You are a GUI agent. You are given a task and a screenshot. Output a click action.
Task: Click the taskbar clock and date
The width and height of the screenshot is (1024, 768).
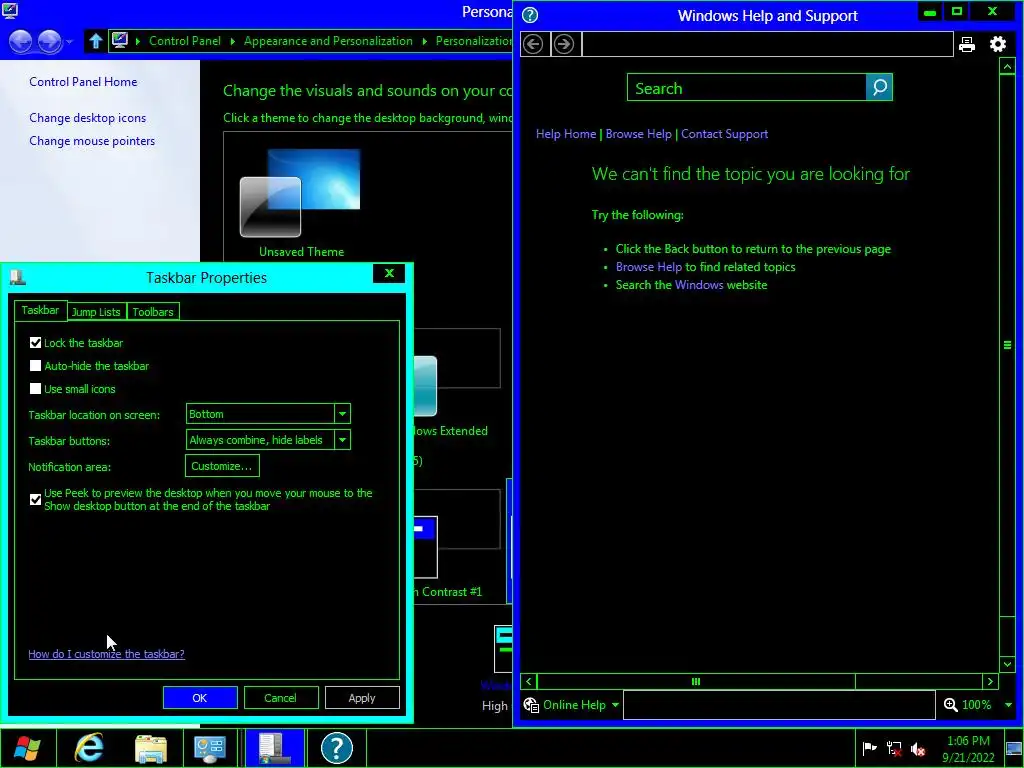click(x=968, y=749)
